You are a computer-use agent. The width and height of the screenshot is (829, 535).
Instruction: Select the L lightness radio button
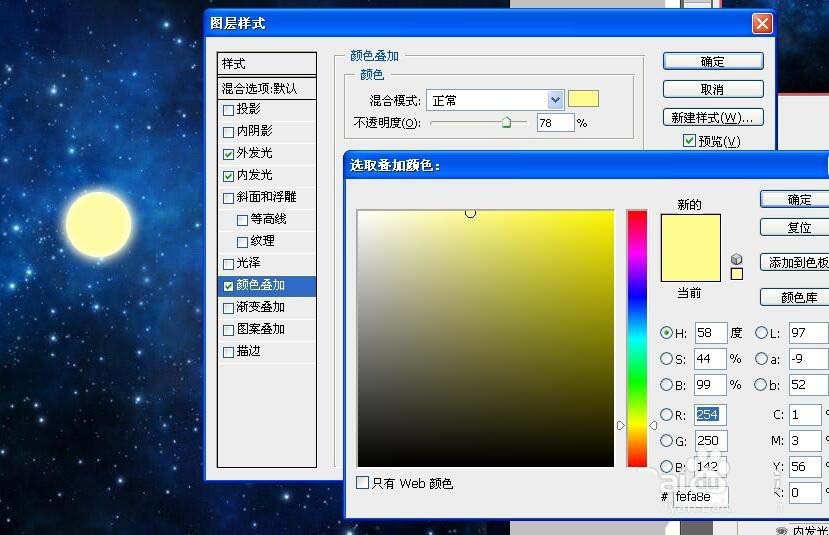(x=761, y=333)
